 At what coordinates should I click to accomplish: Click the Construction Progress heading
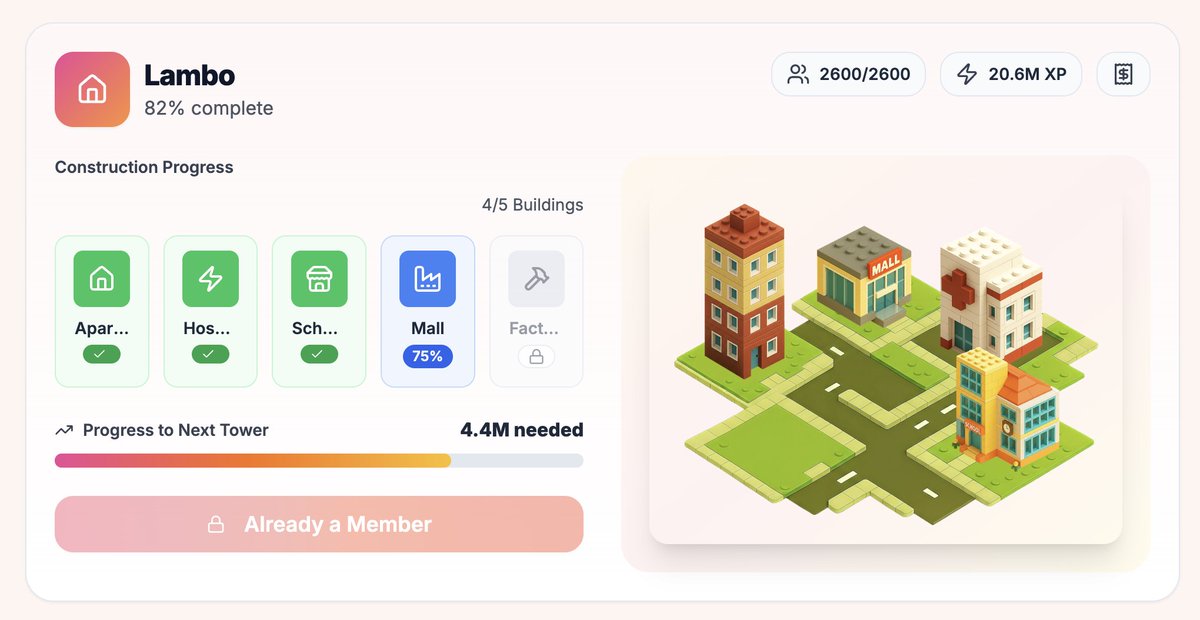(x=144, y=167)
